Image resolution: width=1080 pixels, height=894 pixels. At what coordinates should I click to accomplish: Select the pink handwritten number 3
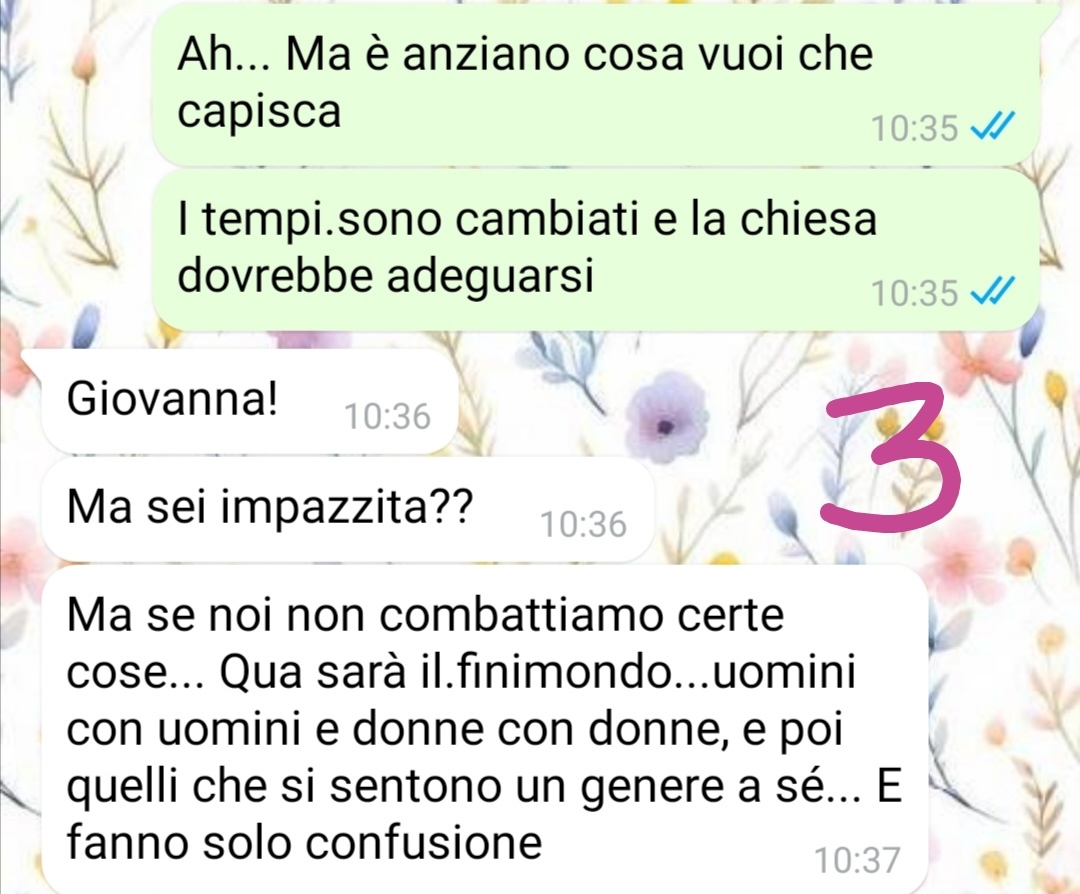[892, 456]
